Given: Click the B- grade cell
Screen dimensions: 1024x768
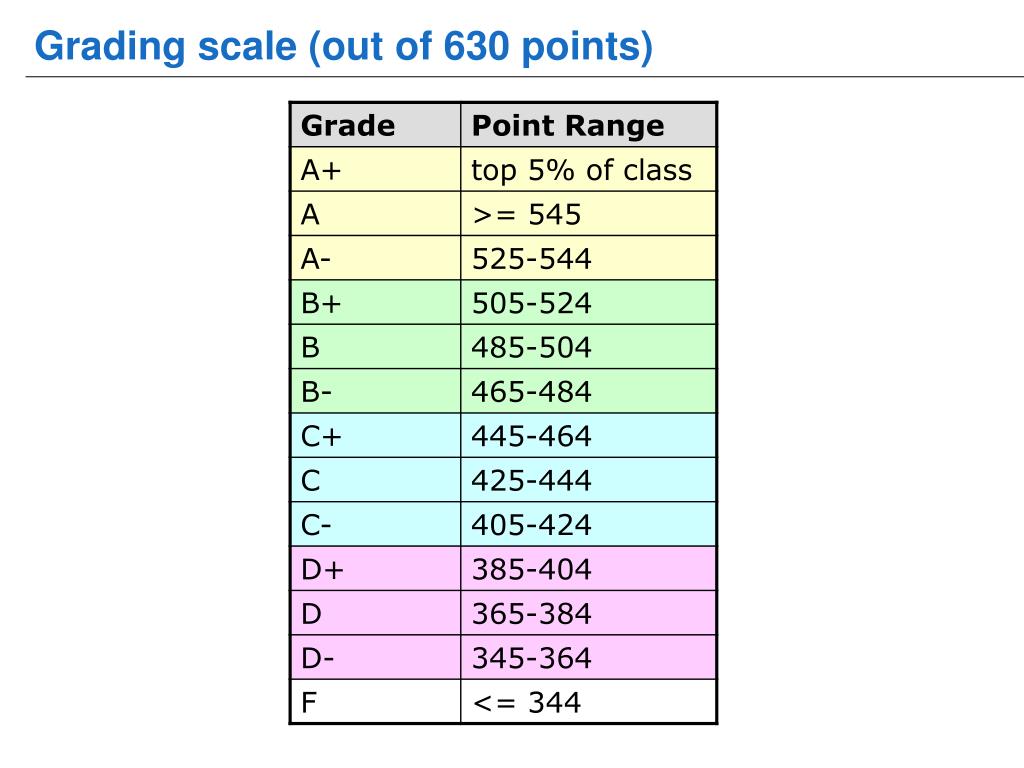Looking at the screenshot, I should click(376, 391).
